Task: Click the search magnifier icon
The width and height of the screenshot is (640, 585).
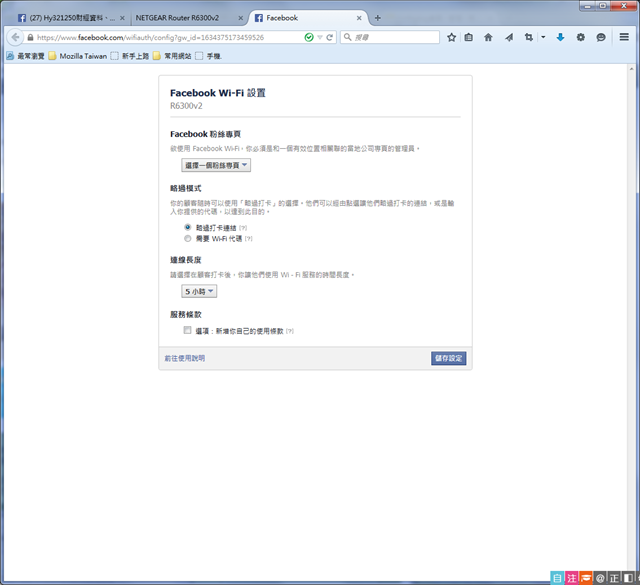Action: [x=347, y=37]
